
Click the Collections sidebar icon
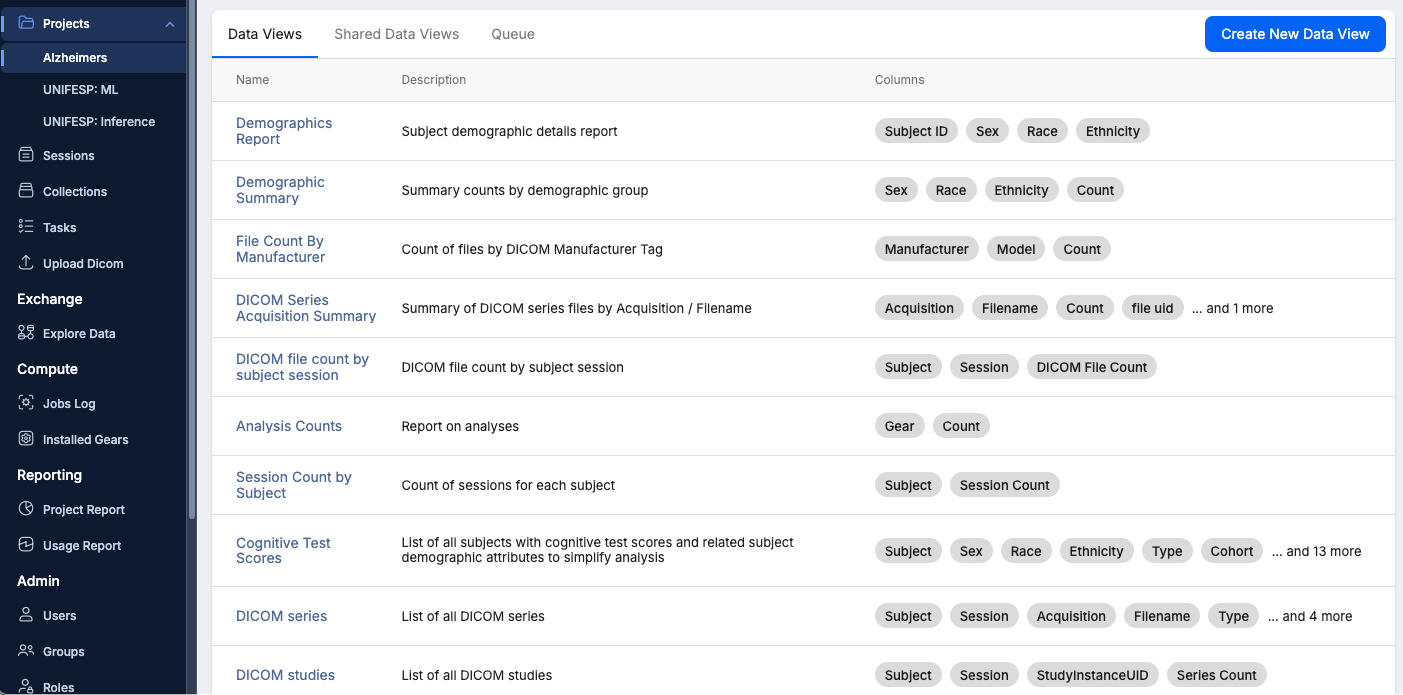(26, 191)
